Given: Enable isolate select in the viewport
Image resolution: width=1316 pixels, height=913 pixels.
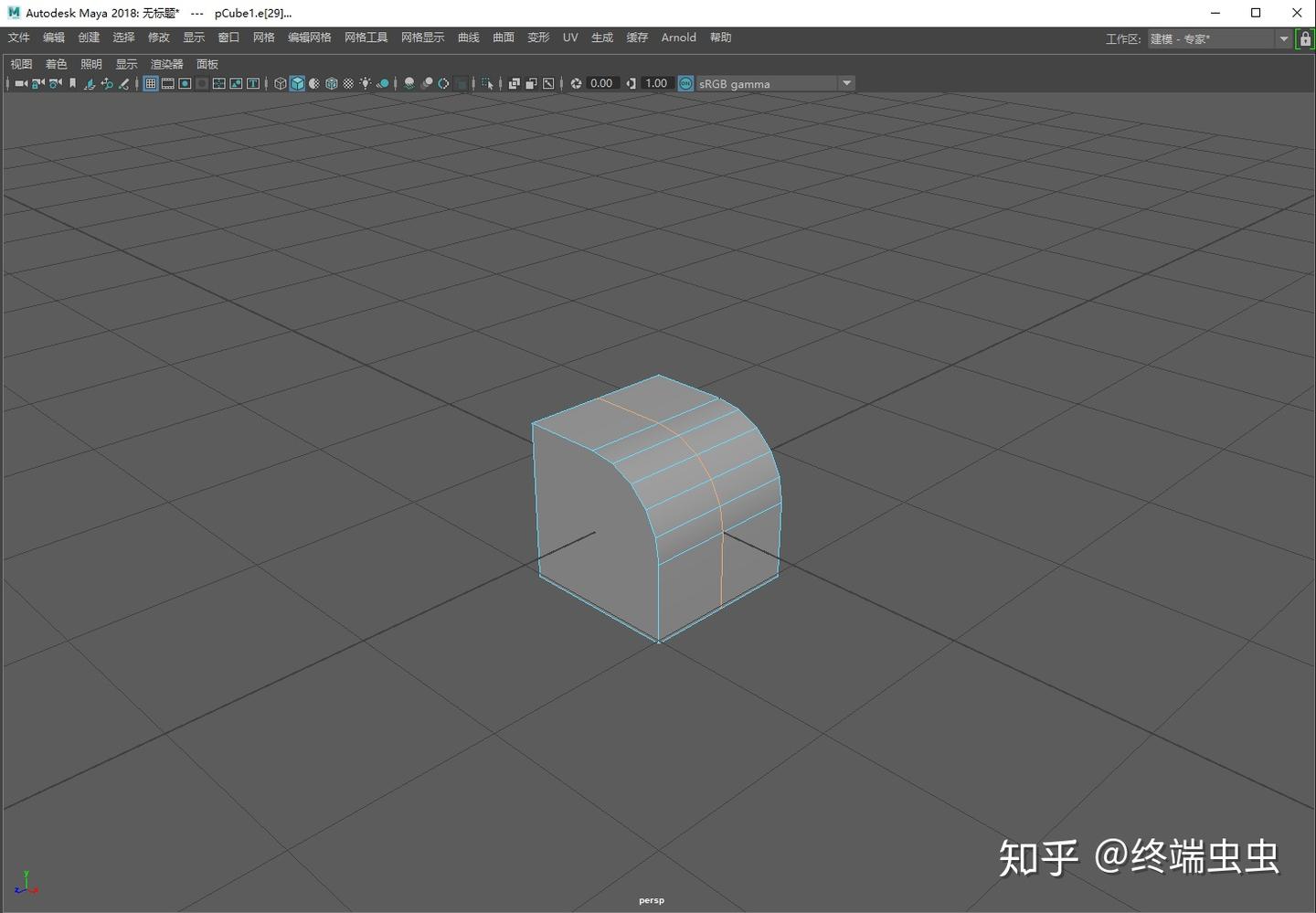Looking at the screenshot, I should (488, 83).
